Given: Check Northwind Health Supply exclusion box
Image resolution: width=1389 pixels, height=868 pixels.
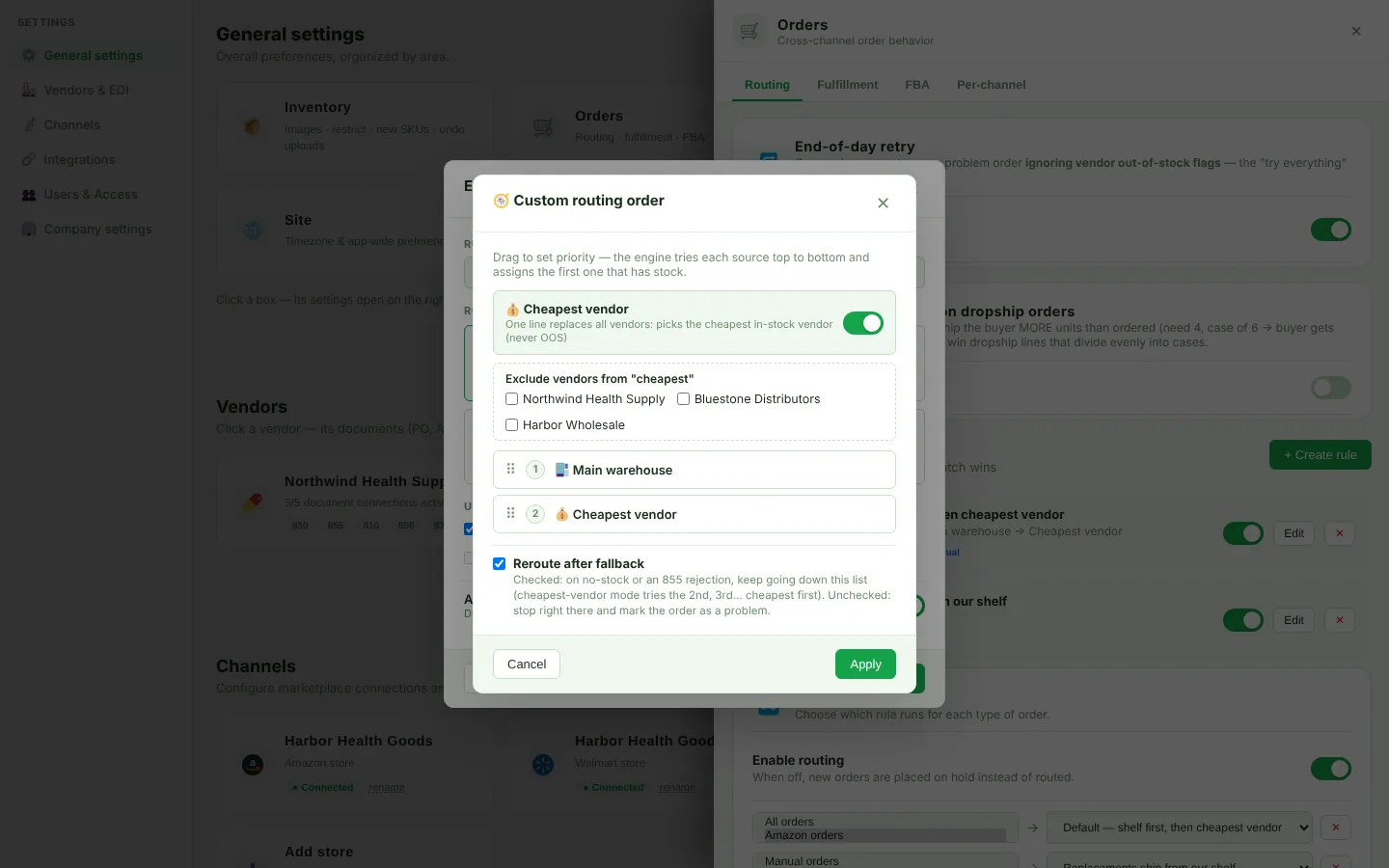Looking at the screenshot, I should (x=512, y=398).
